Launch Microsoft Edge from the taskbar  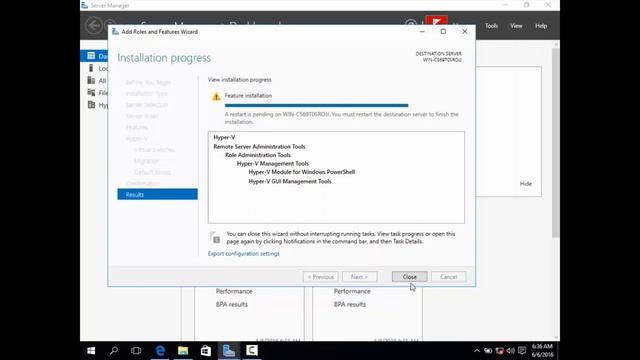coord(160,351)
